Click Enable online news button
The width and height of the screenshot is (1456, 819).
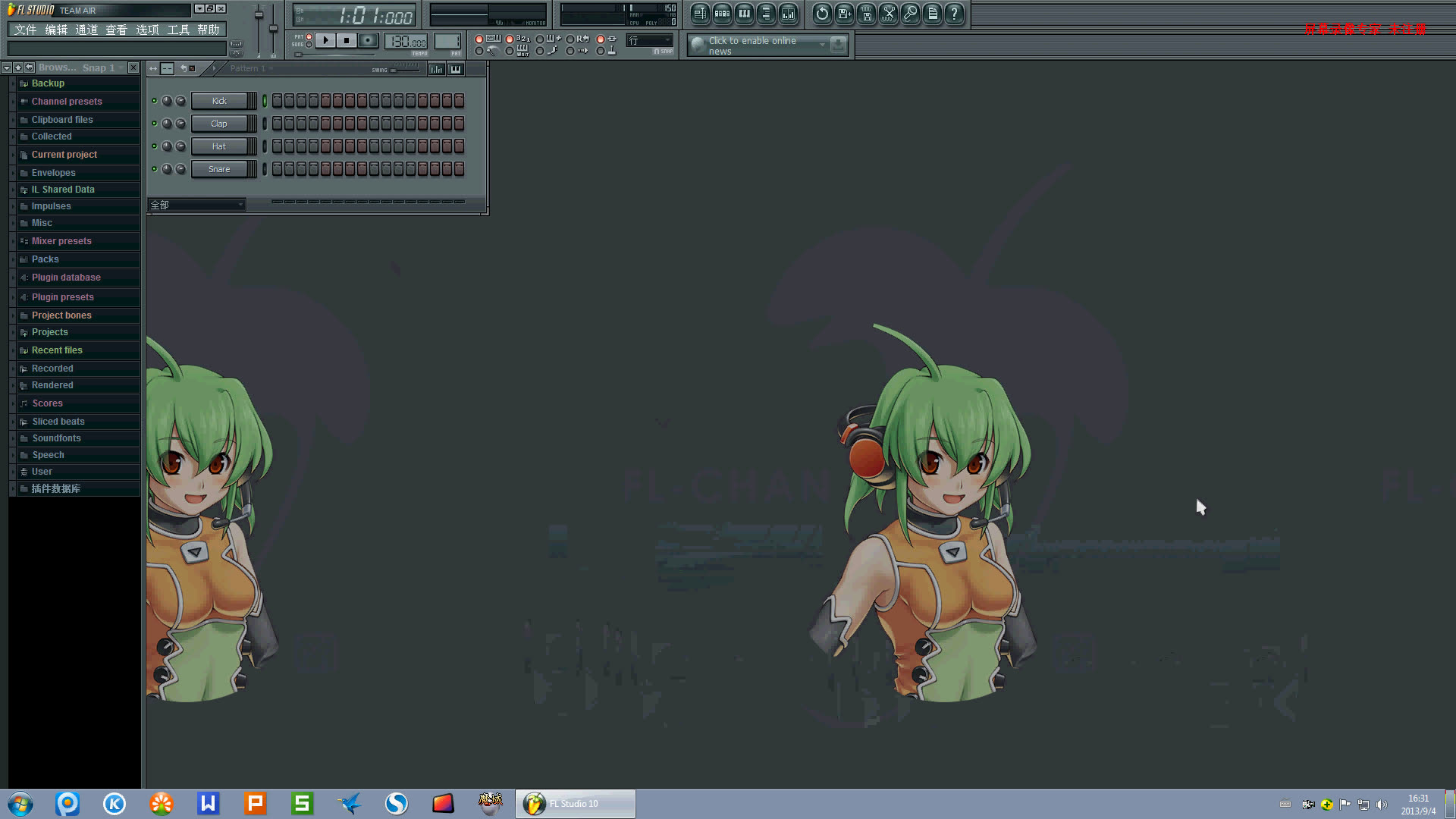point(758,45)
